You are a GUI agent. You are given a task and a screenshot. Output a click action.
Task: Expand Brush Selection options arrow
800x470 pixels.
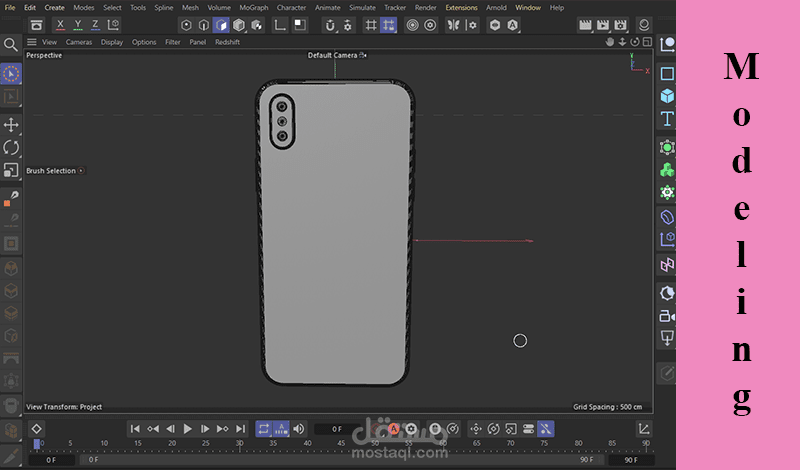point(81,171)
